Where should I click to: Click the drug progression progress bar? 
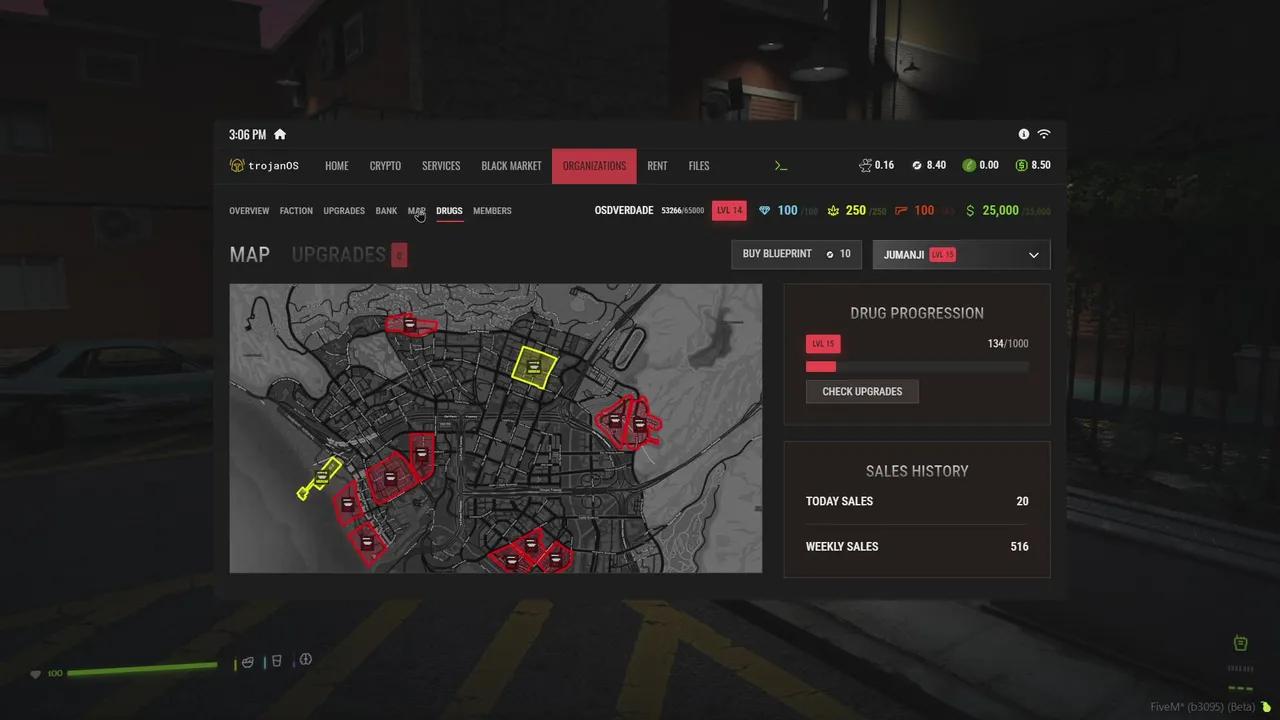917,367
